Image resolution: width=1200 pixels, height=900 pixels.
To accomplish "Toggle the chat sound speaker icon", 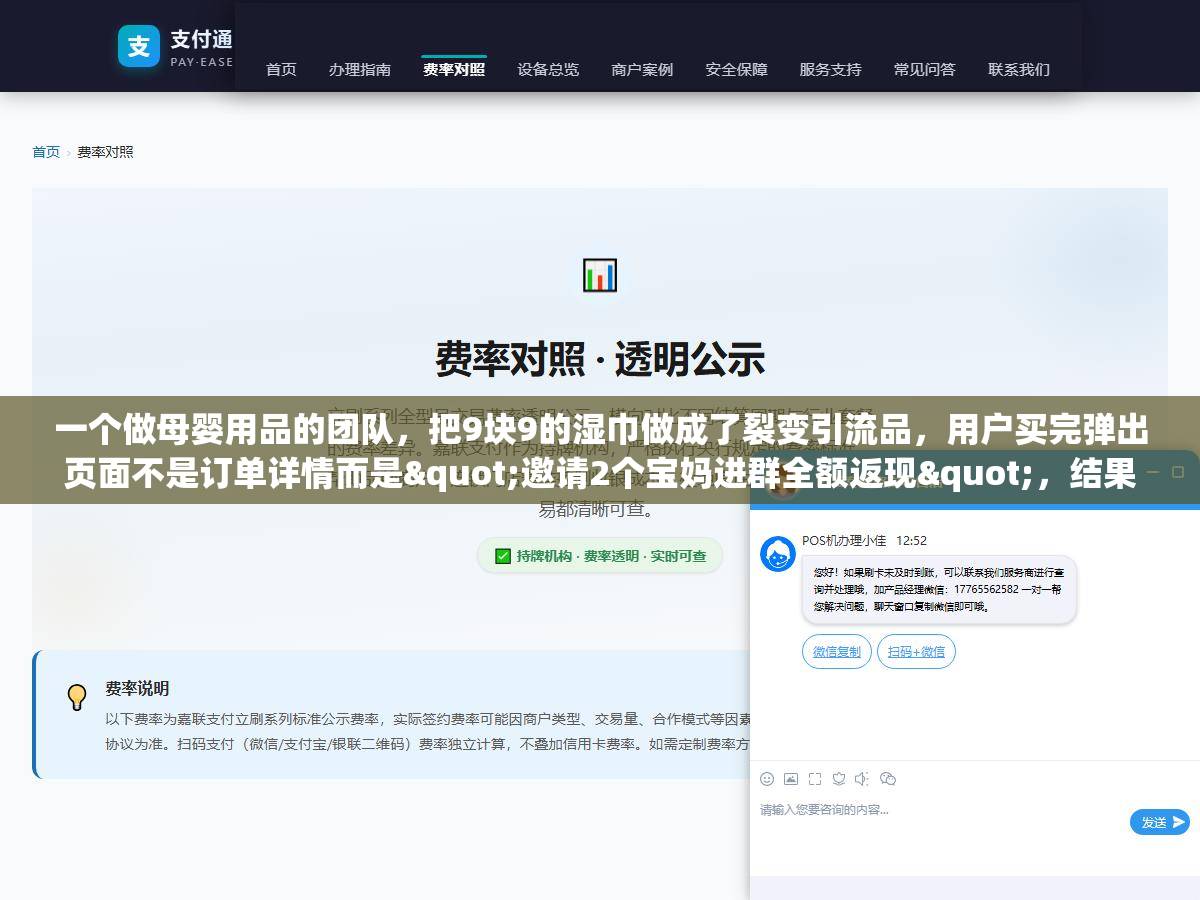I will (862, 779).
